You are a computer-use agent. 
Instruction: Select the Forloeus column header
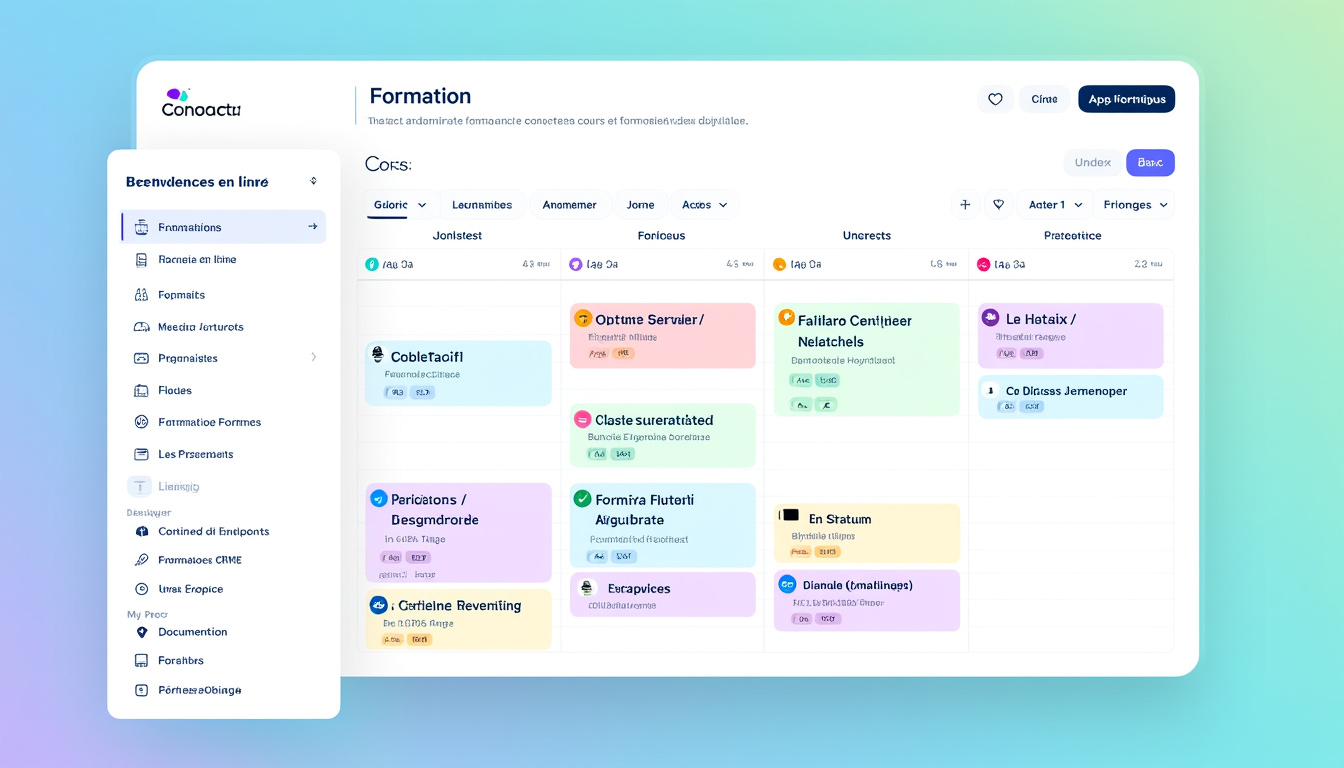point(661,236)
